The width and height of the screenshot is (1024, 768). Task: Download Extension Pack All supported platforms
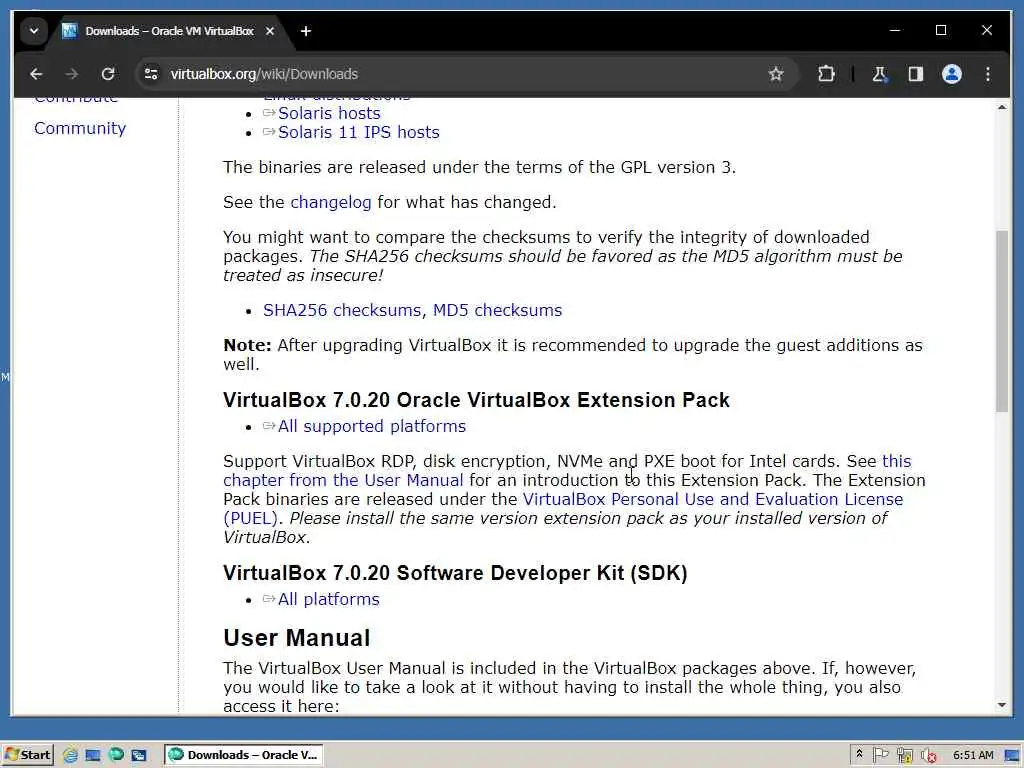[371, 426]
